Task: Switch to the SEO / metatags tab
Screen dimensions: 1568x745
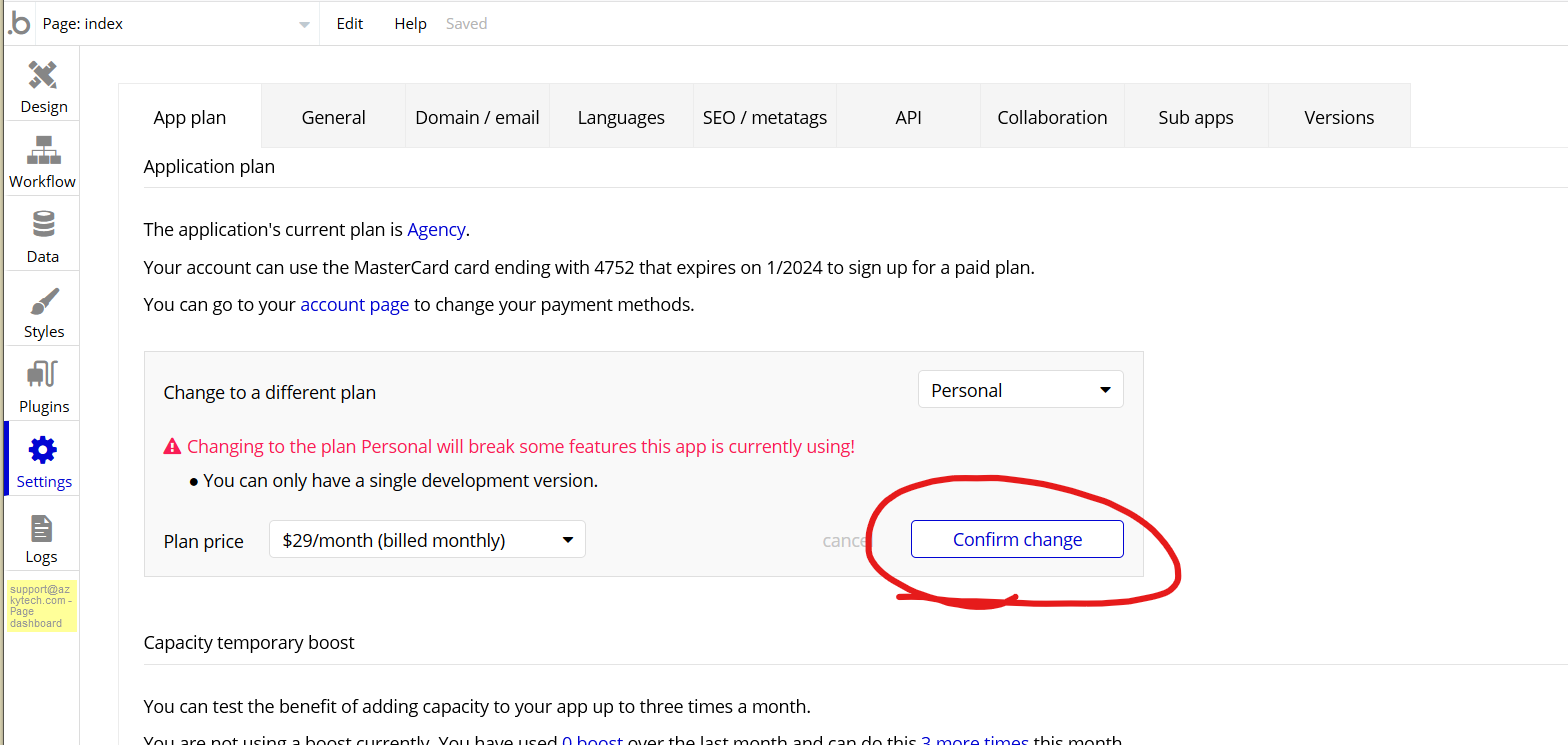Action: pos(764,117)
